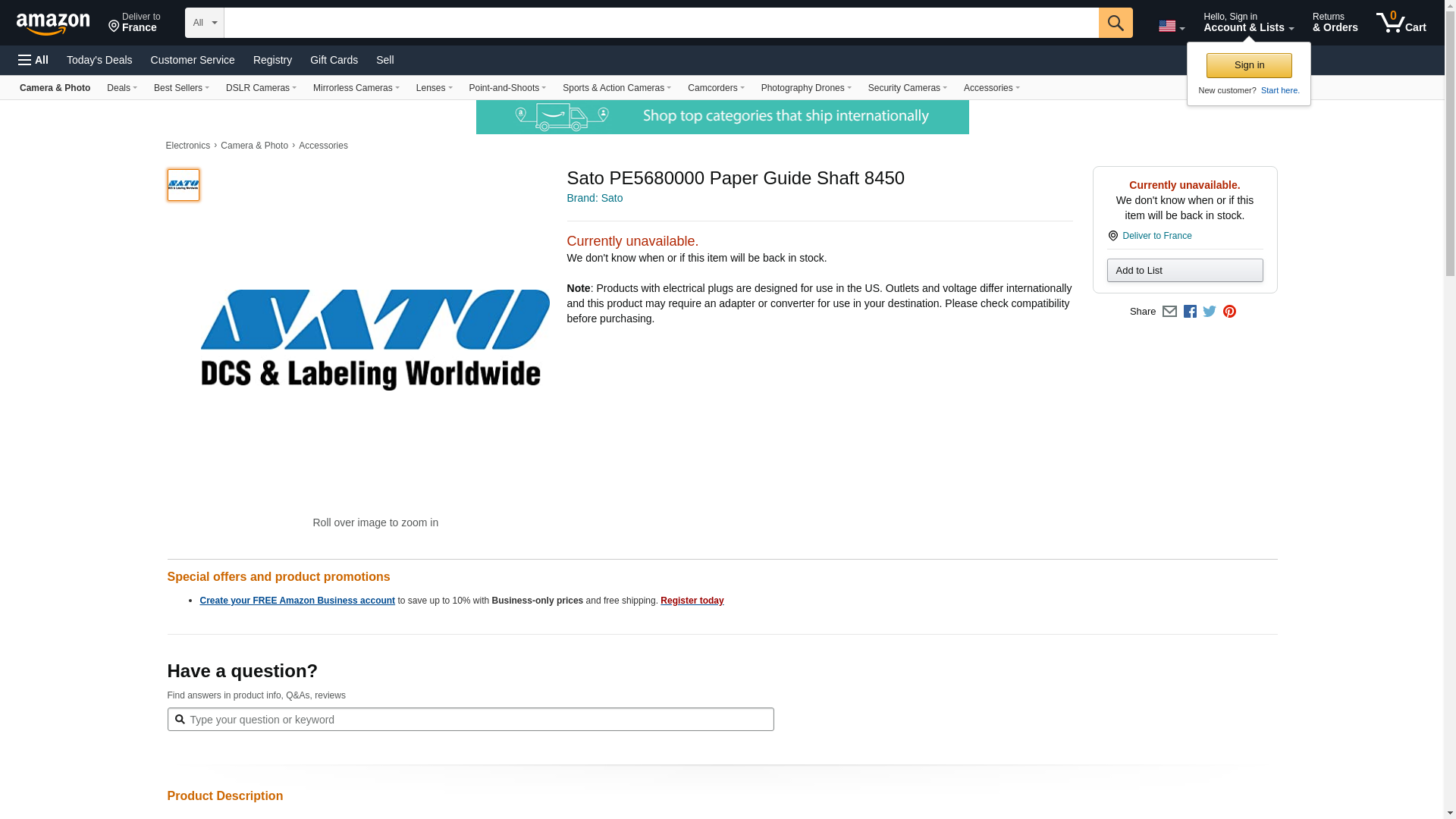The width and height of the screenshot is (1456, 819).
Task: Open Today's Deals tab
Action: click(99, 60)
